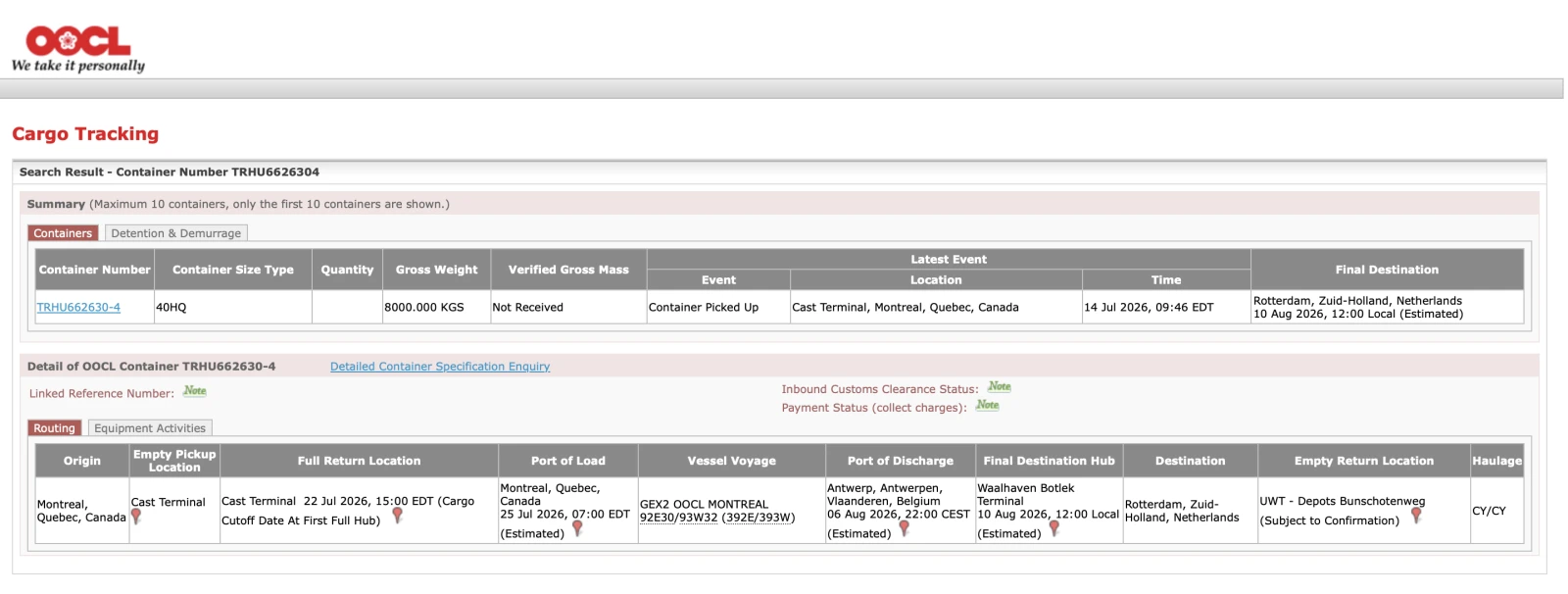Switch to Detention & Demurrage tab
The width and height of the screenshot is (1568, 594).
point(176,233)
